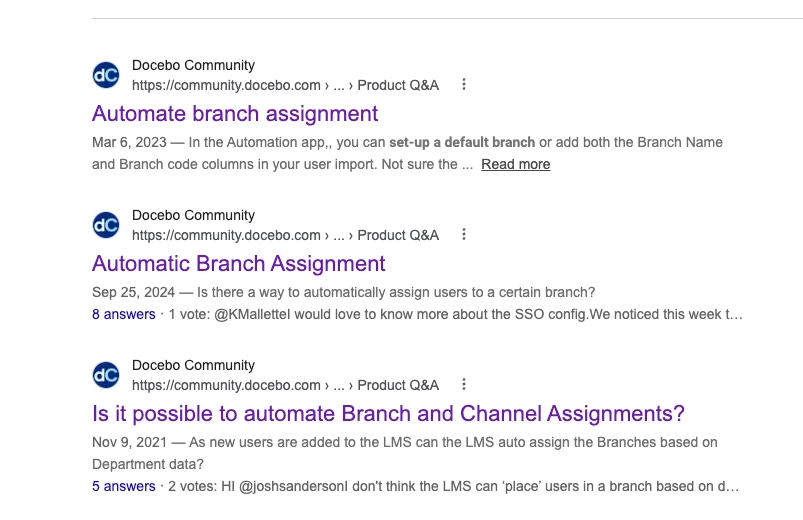Click third result's community.docebo.com URL breadcrumb

[285, 385]
